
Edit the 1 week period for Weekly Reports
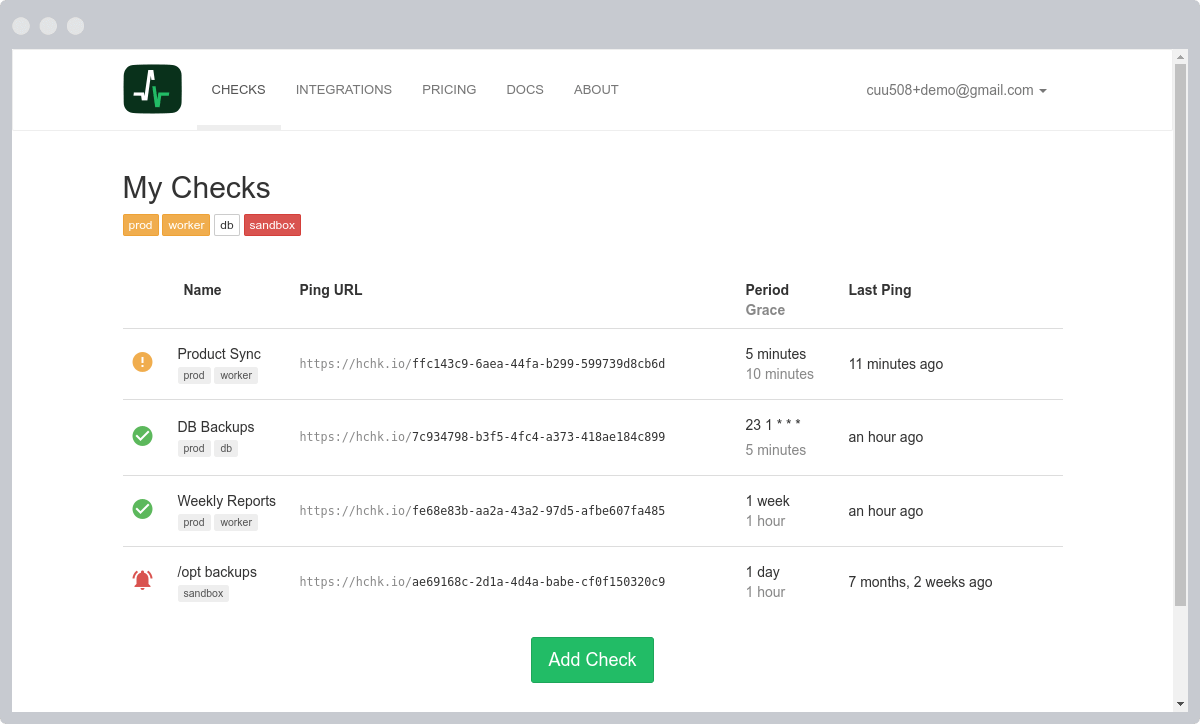click(x=767, y=501)
